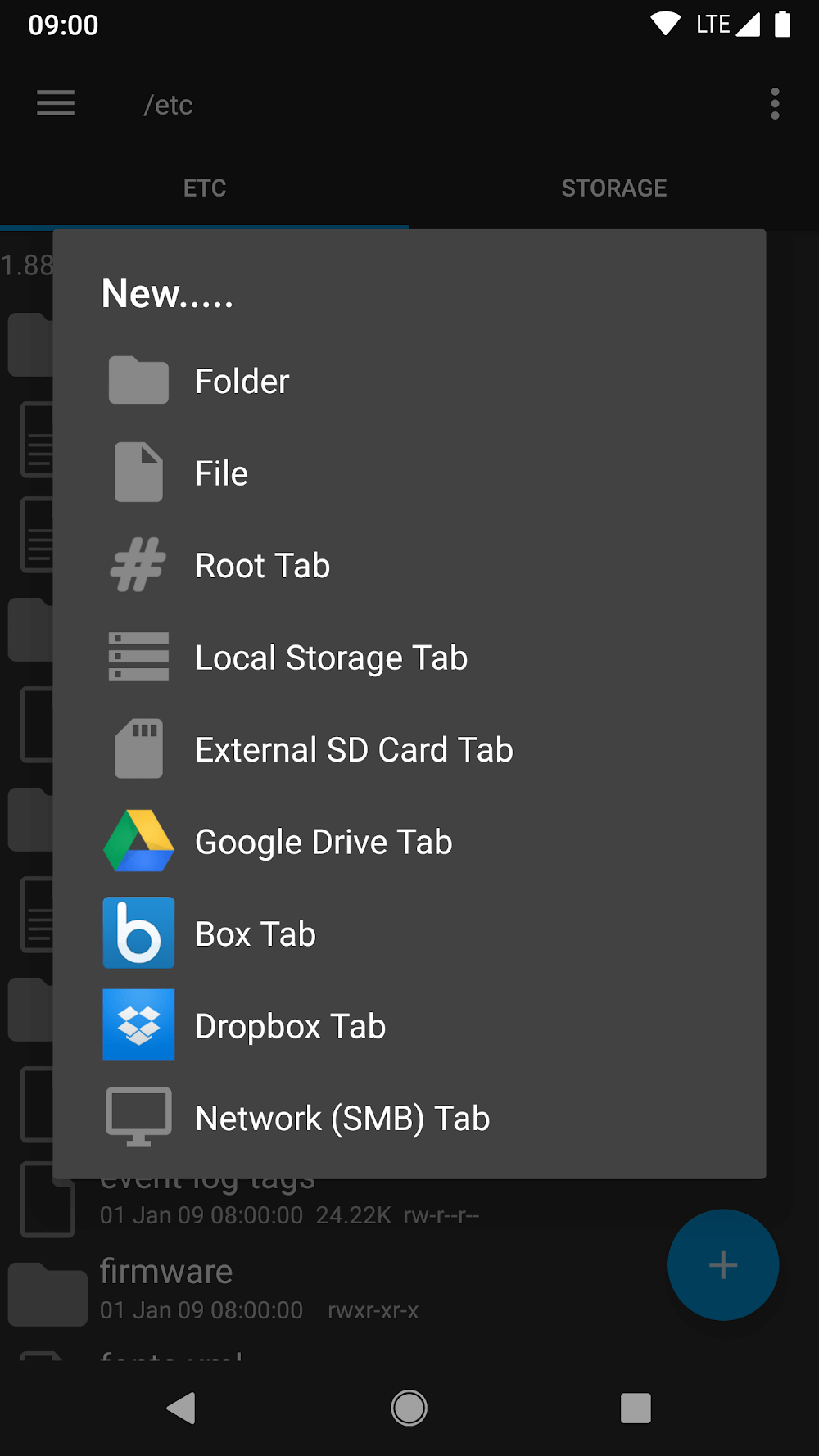This screenshot has width=819, height=1456.
Task: Switch to the STORAGE tab
Action: coord(614,188)
